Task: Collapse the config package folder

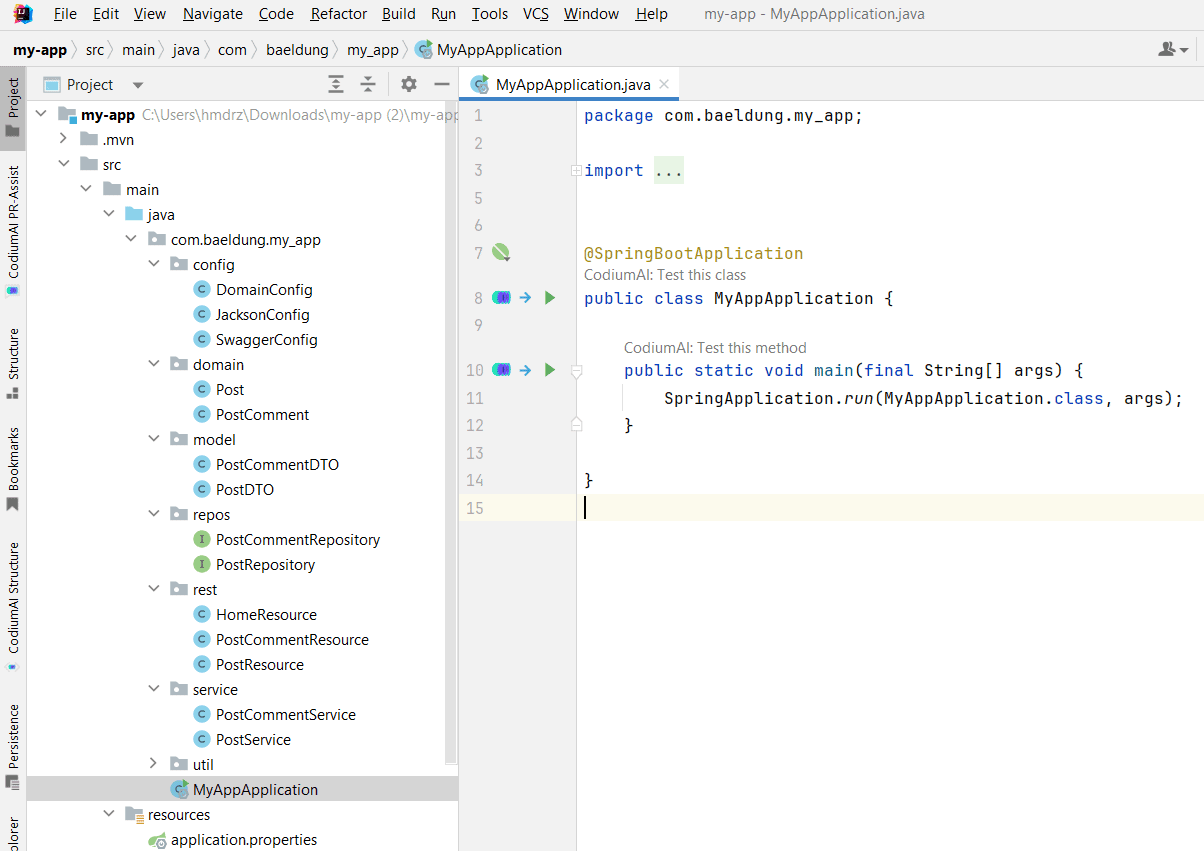Action: pyautogui.click(x=153, y=264)
